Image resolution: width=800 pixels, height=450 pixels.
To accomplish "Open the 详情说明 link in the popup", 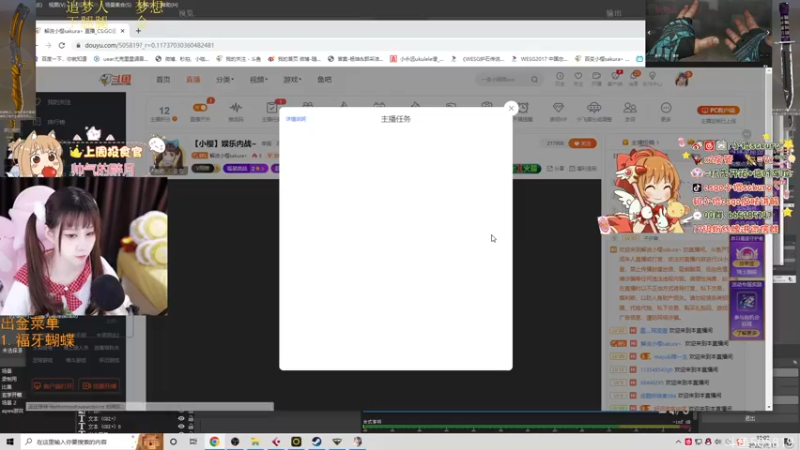I will (296, 119).
